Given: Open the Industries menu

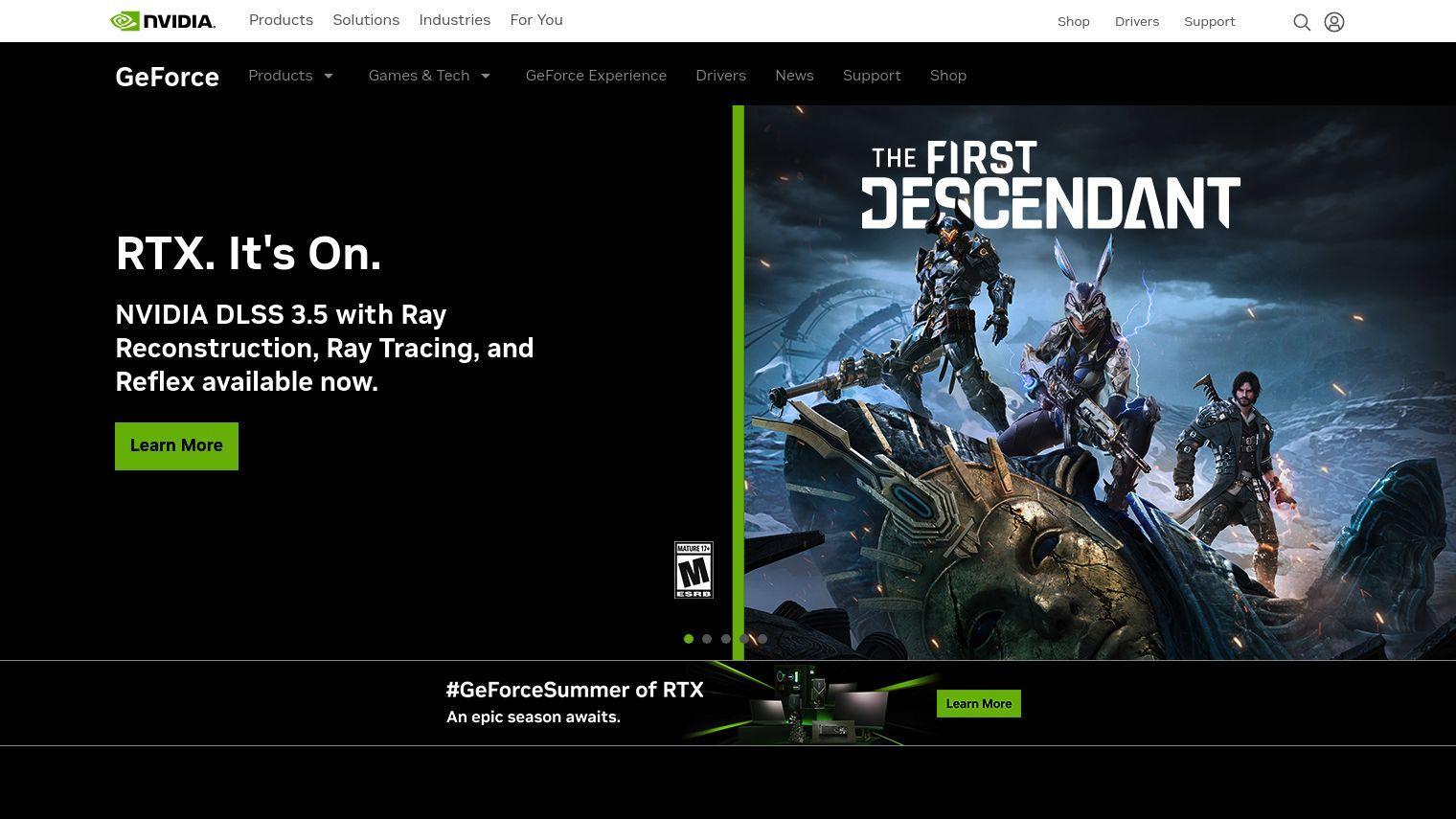Looking at the screenshot, I should [455, 20].
